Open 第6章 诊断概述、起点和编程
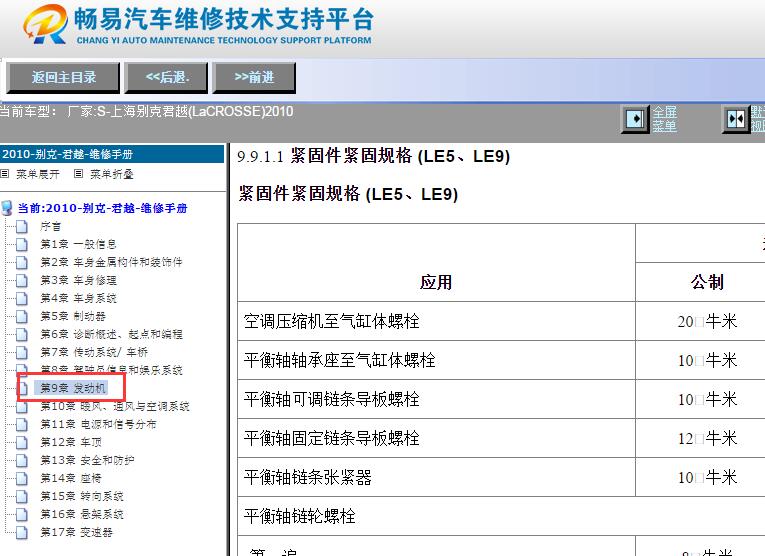The width and height of the screenshot is (765, 556). point(111,334)
